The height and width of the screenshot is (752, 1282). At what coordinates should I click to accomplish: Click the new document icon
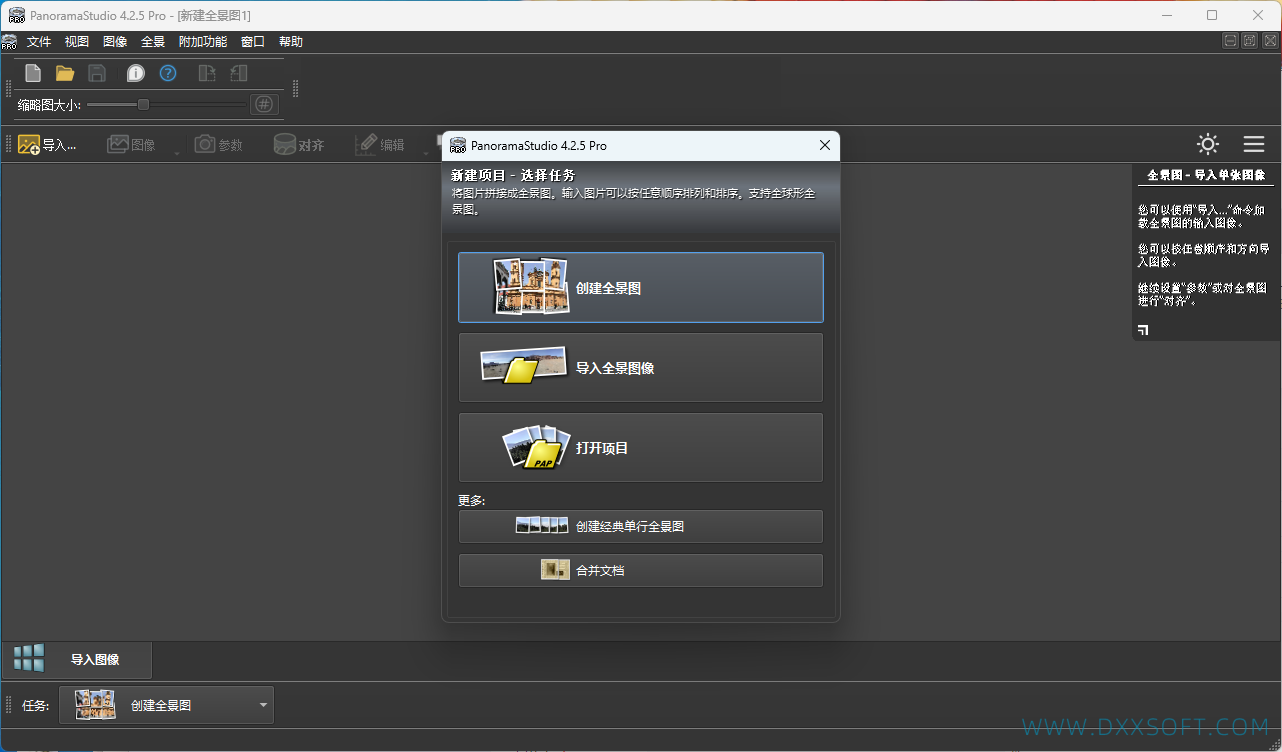(33, 73)
